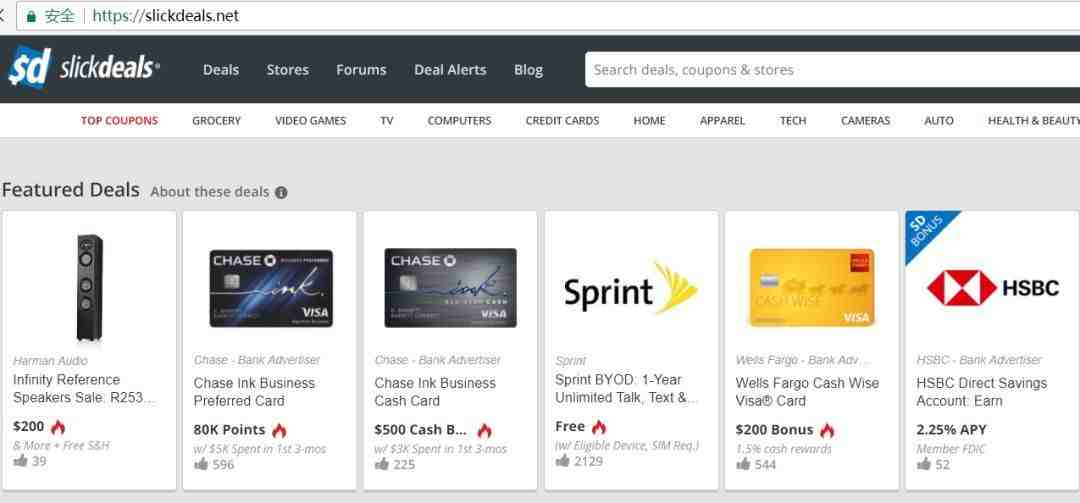Screen dimensions: 1080x503
Task: Click thumbs-up icon on HSBC Direct Savings deal
Action: (x=924, y=464)
